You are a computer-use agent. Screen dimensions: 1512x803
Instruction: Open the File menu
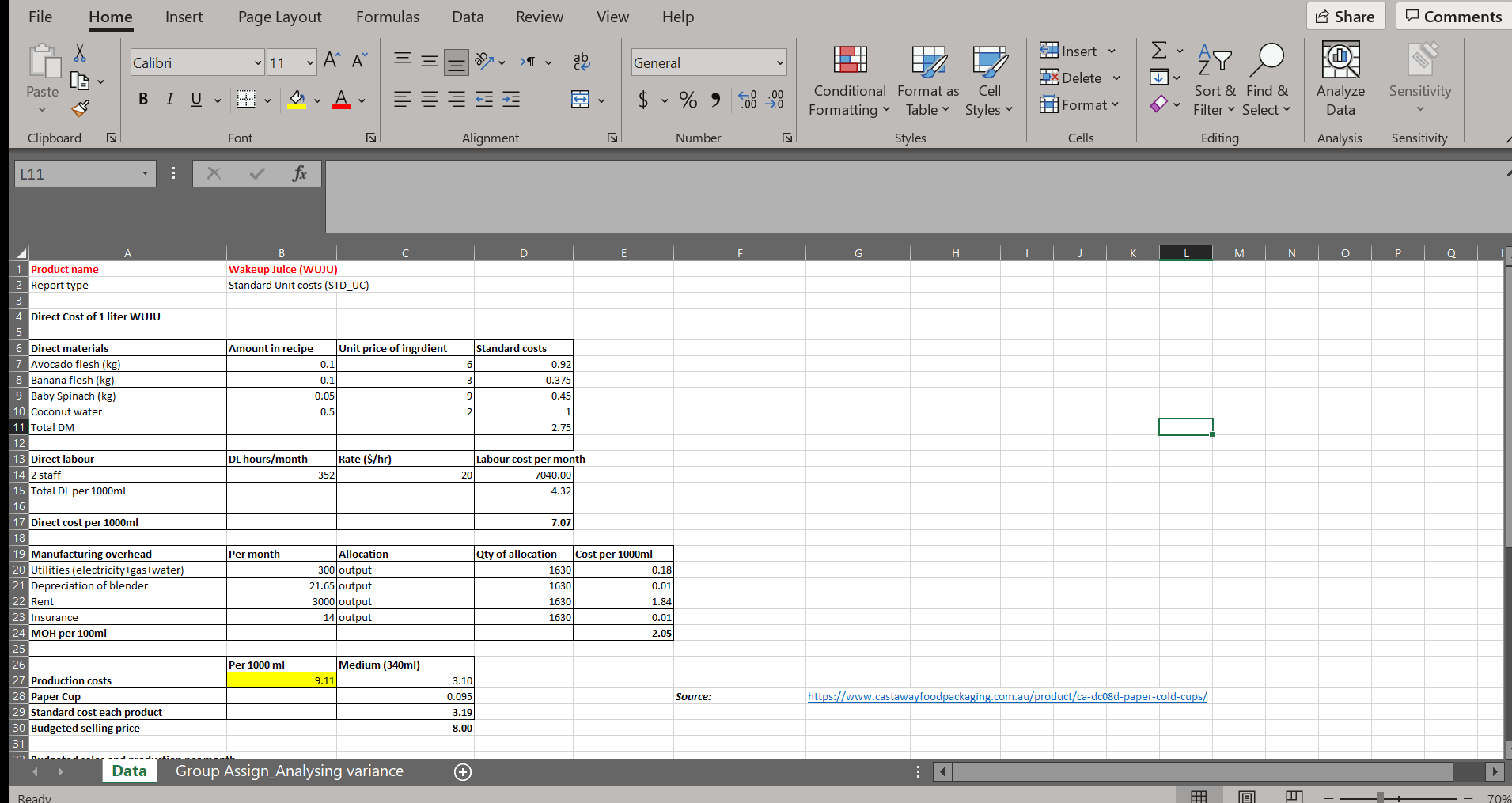click(40, 17)
